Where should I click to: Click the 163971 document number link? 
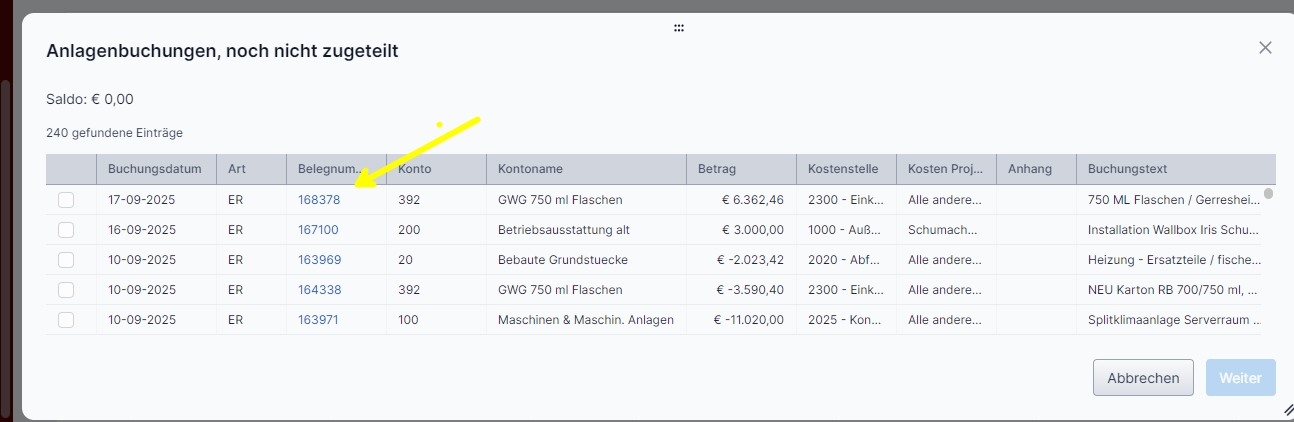[x=318, y=320]
